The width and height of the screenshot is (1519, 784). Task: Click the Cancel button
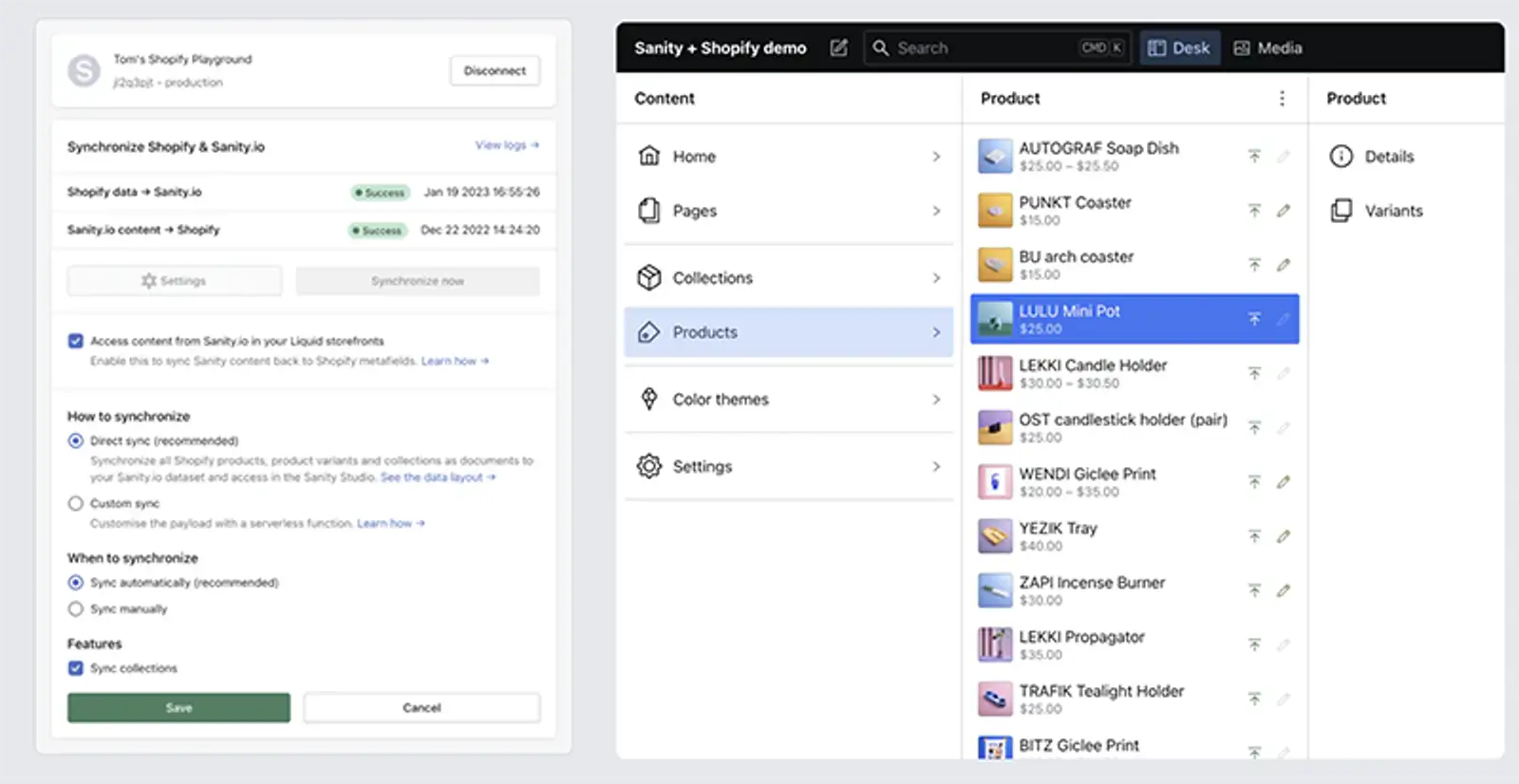(x=422, y=707)
